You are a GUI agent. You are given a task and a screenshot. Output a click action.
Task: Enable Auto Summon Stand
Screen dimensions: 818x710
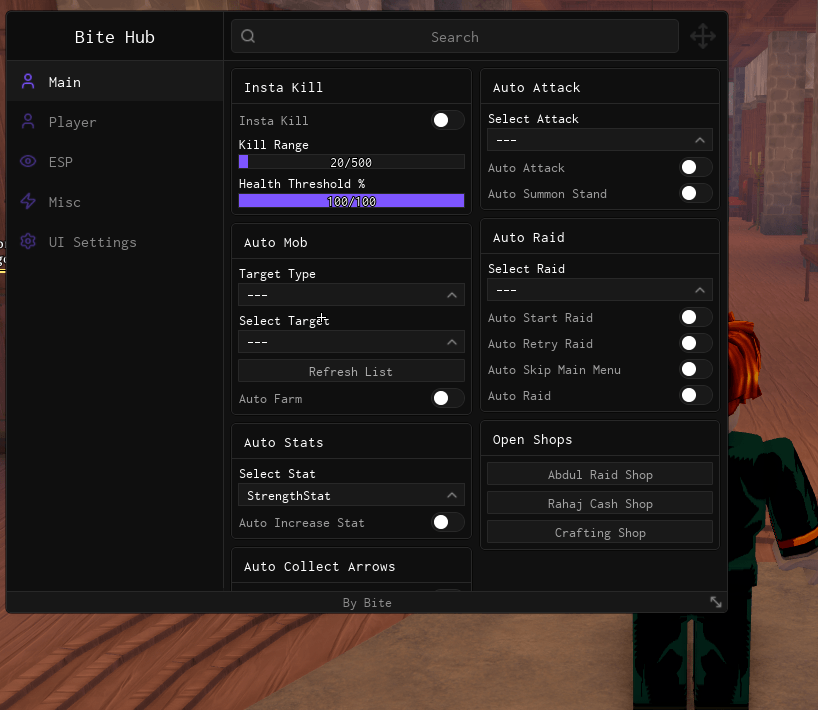click(696, 194)
